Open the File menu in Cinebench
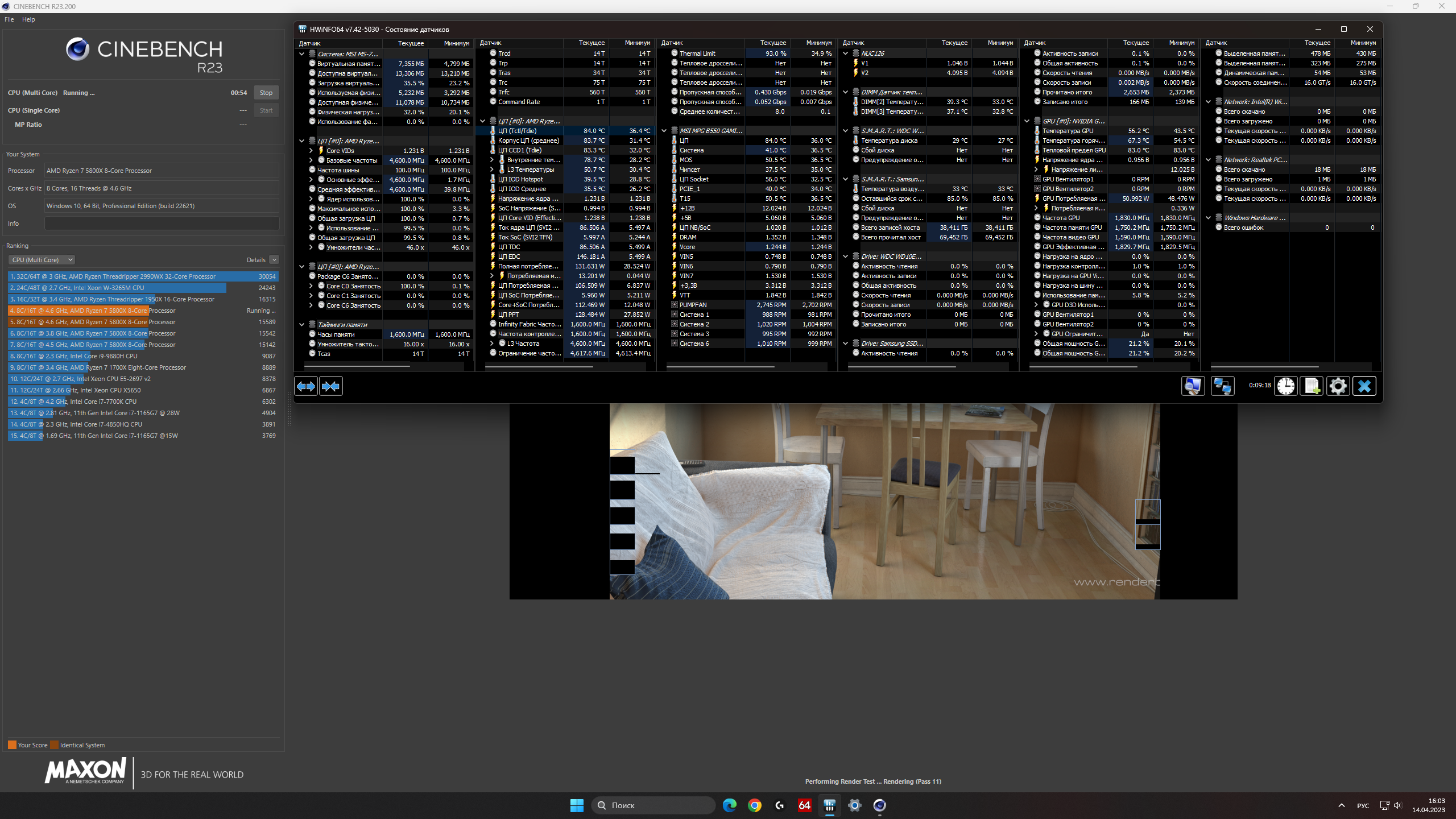The image size is (1456, 819). coord(9,19)
